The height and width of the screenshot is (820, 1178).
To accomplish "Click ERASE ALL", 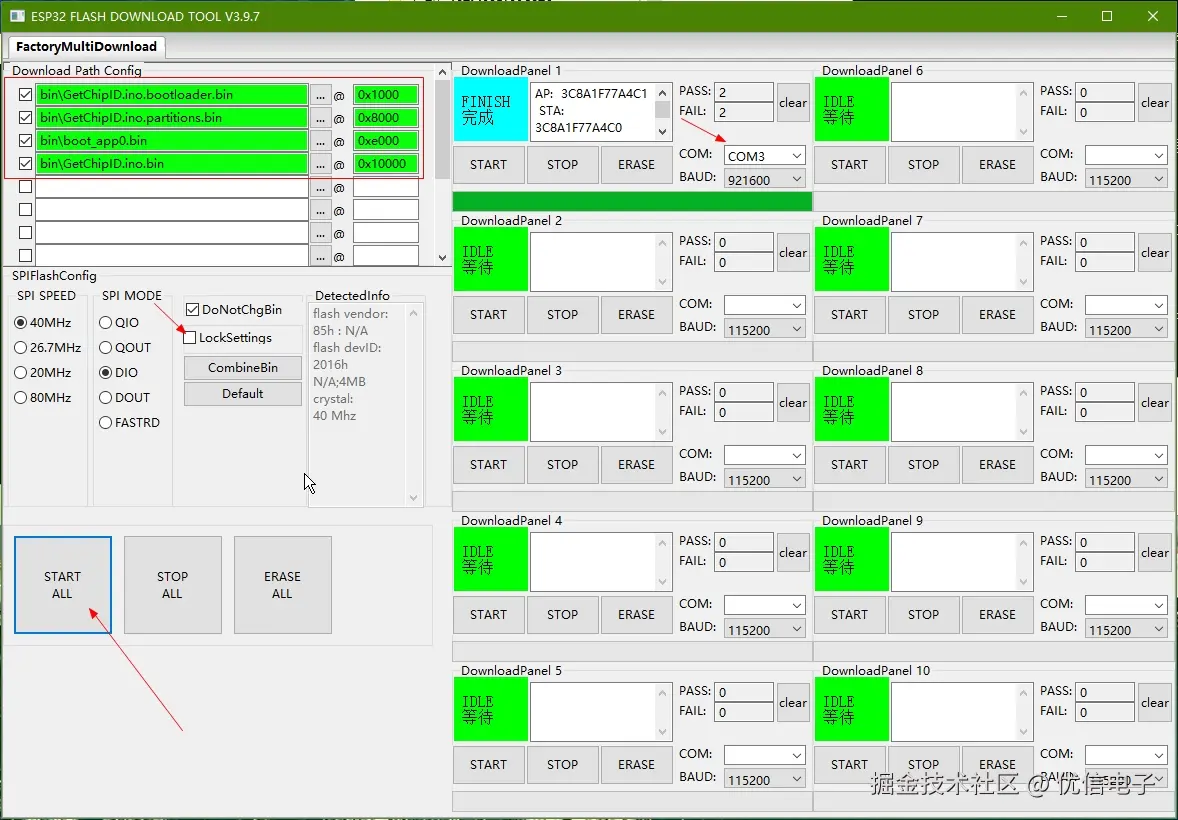I will point(282,585).
